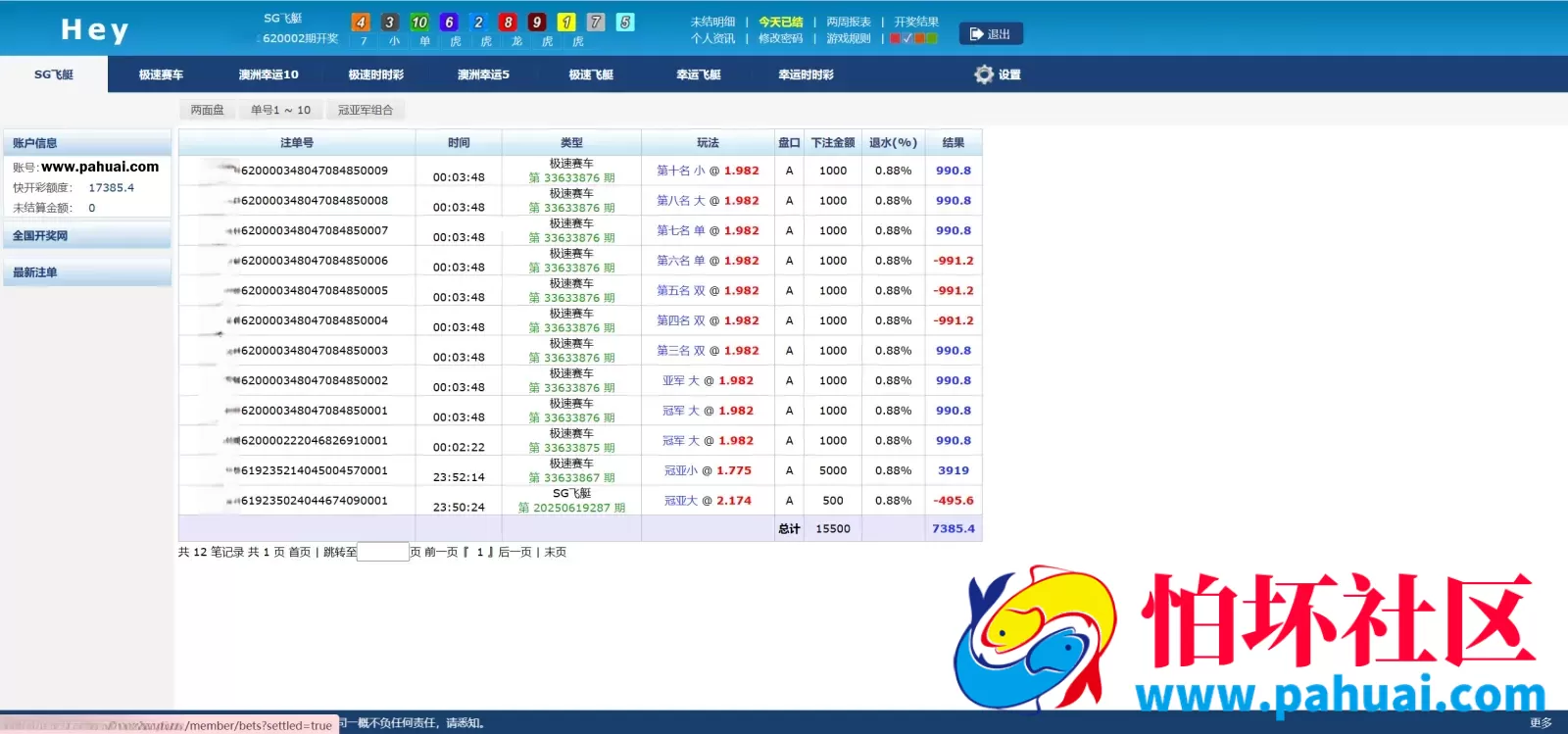Click result value -495.6
The height and width of the screenshot is (734, 1568).
954,501
